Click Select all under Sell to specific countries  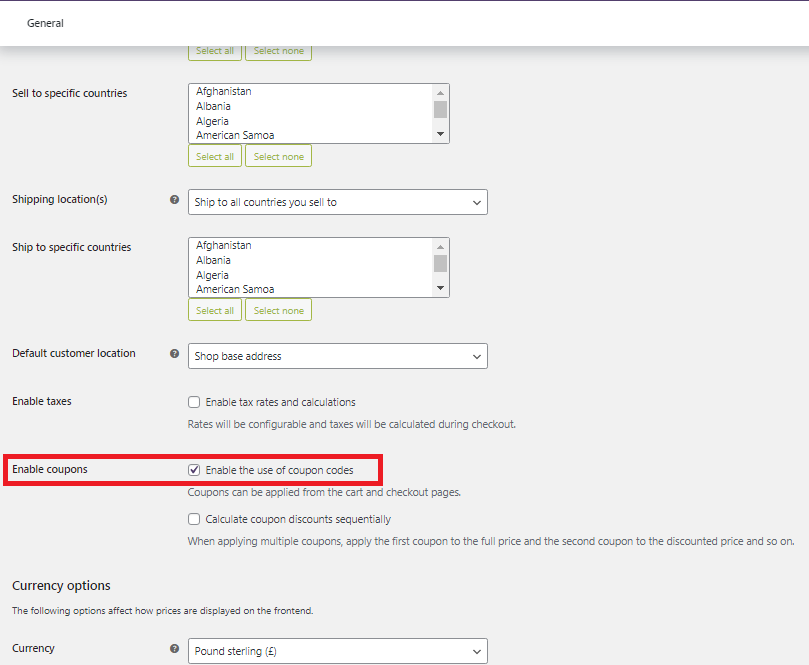(x=215, y=156)
